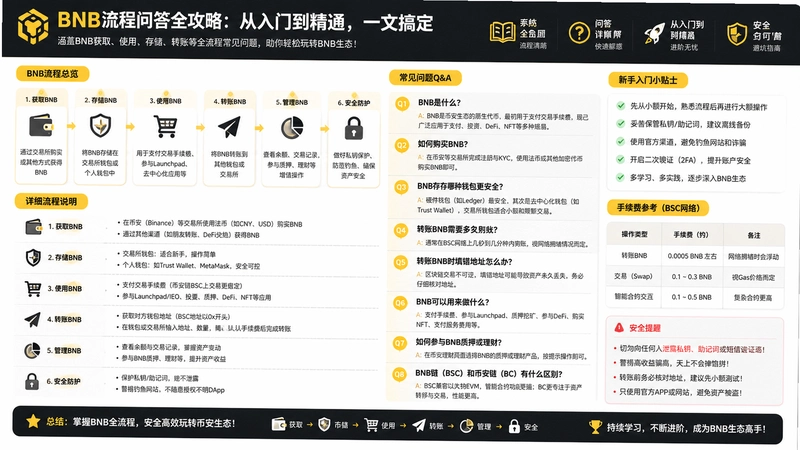Open the Q1 question BNB是什么?

click(439, 103)
